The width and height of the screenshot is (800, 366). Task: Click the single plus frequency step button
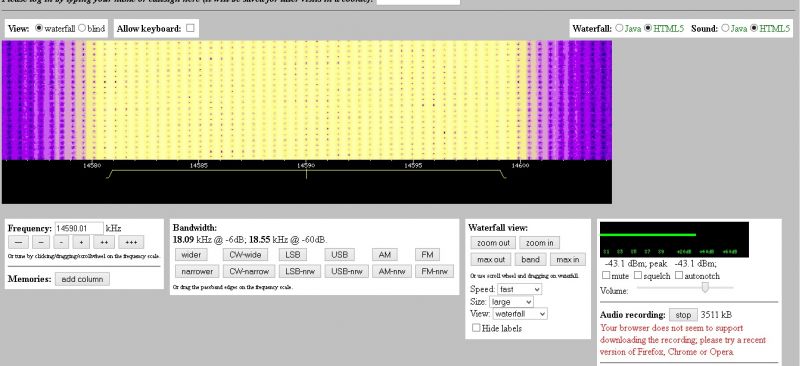(x=81, y=242)
